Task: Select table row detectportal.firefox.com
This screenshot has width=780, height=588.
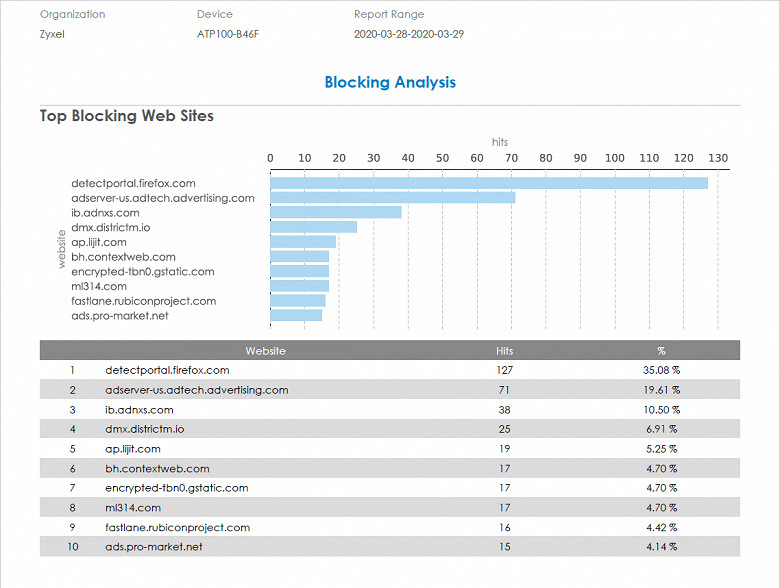Action: 390,370
